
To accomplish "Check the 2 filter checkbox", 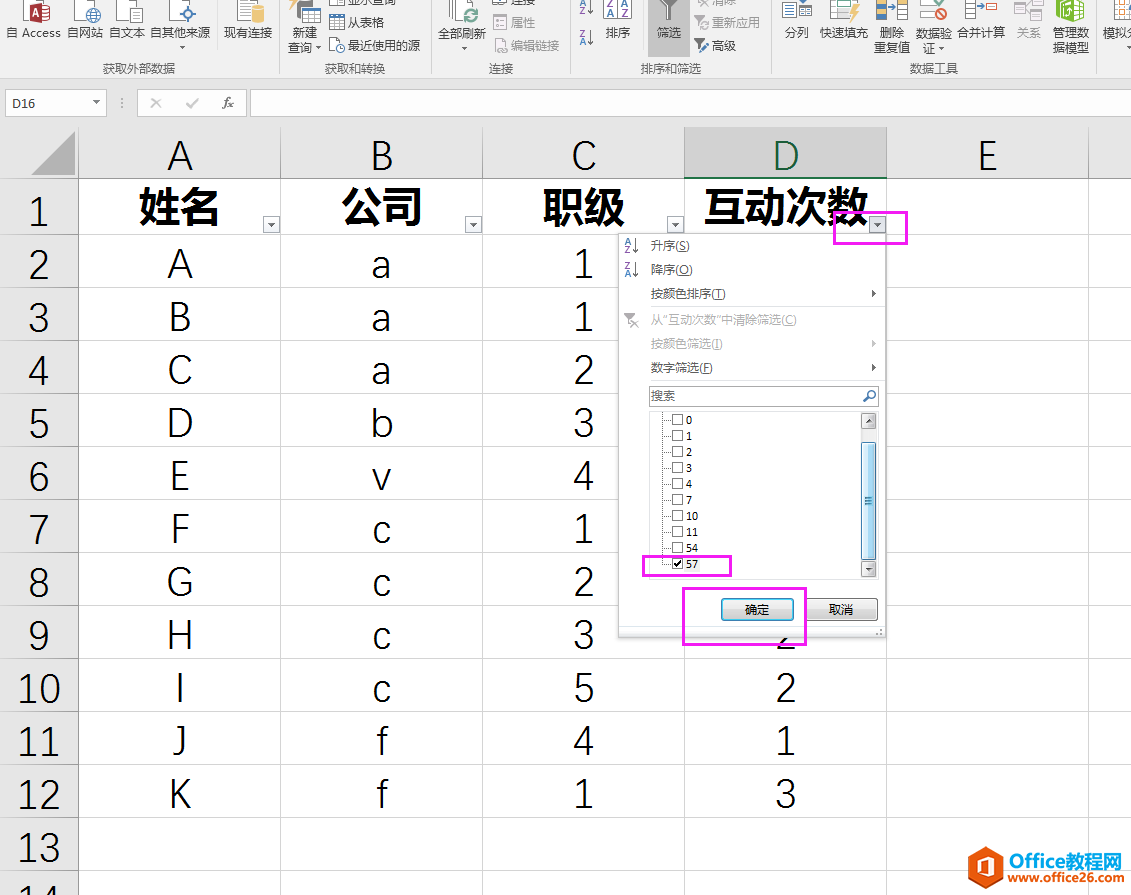I will tap(677, 451).
